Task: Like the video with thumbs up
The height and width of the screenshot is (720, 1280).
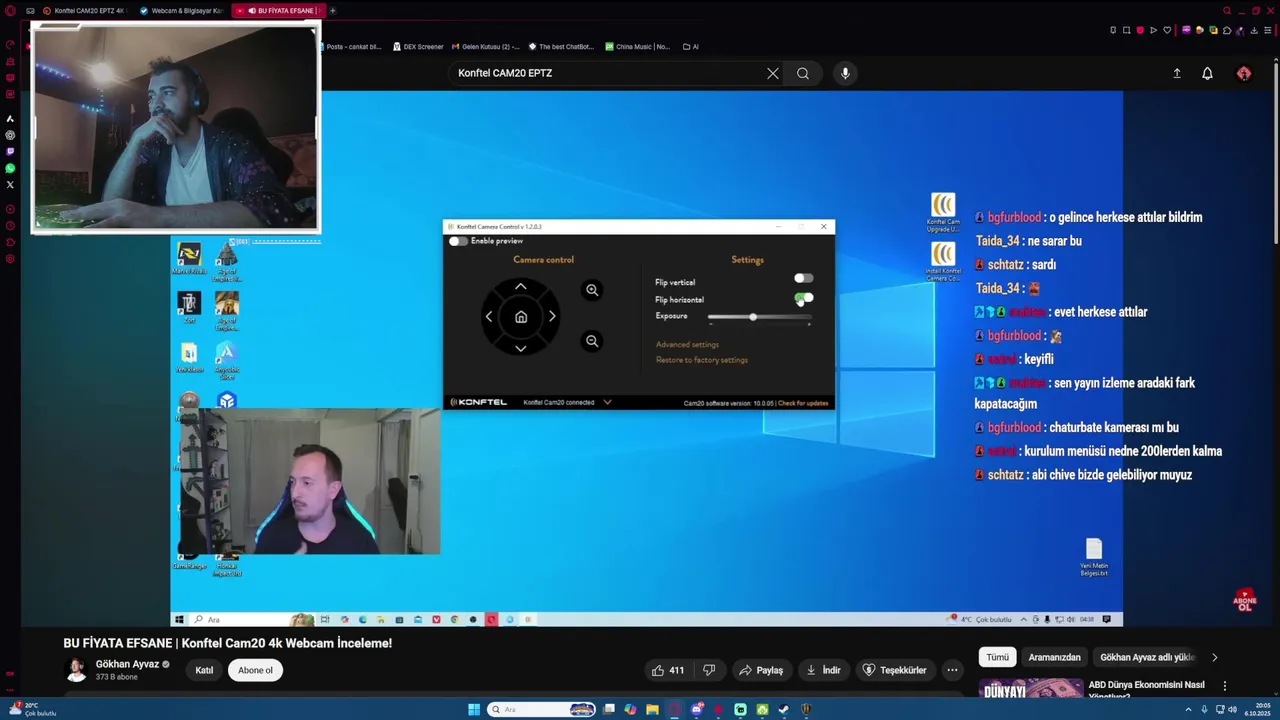Action: (668, 670)
